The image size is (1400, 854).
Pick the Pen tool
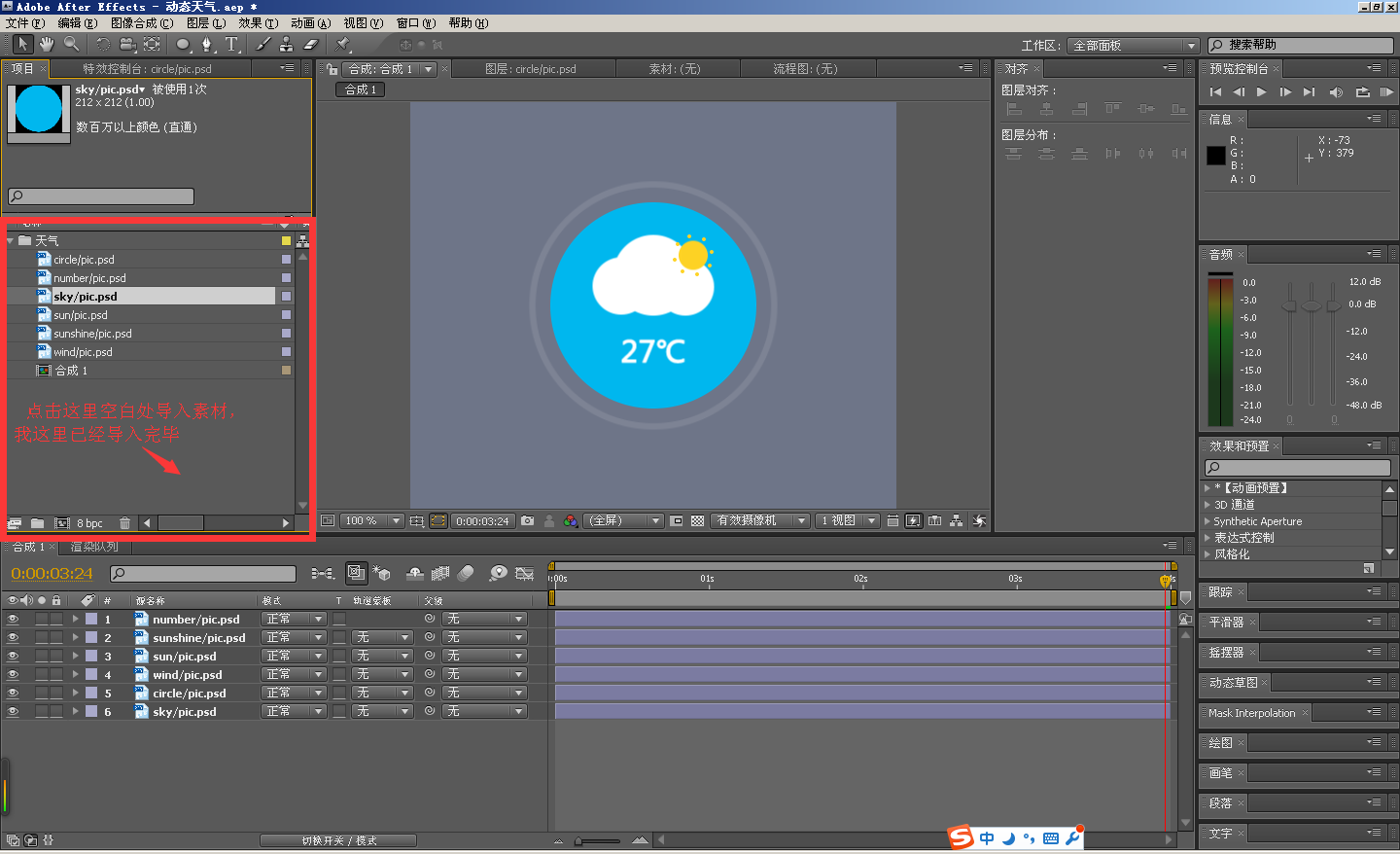206,45
